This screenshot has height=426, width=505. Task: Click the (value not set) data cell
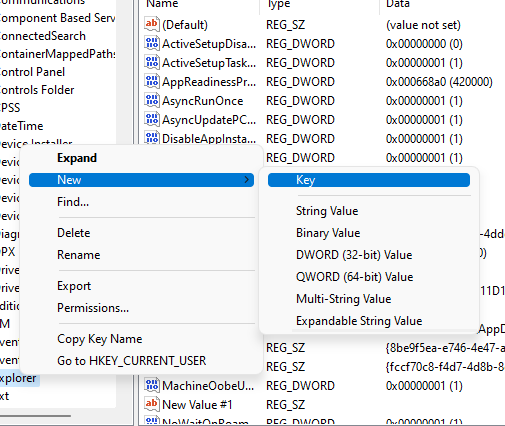(423, 25)
